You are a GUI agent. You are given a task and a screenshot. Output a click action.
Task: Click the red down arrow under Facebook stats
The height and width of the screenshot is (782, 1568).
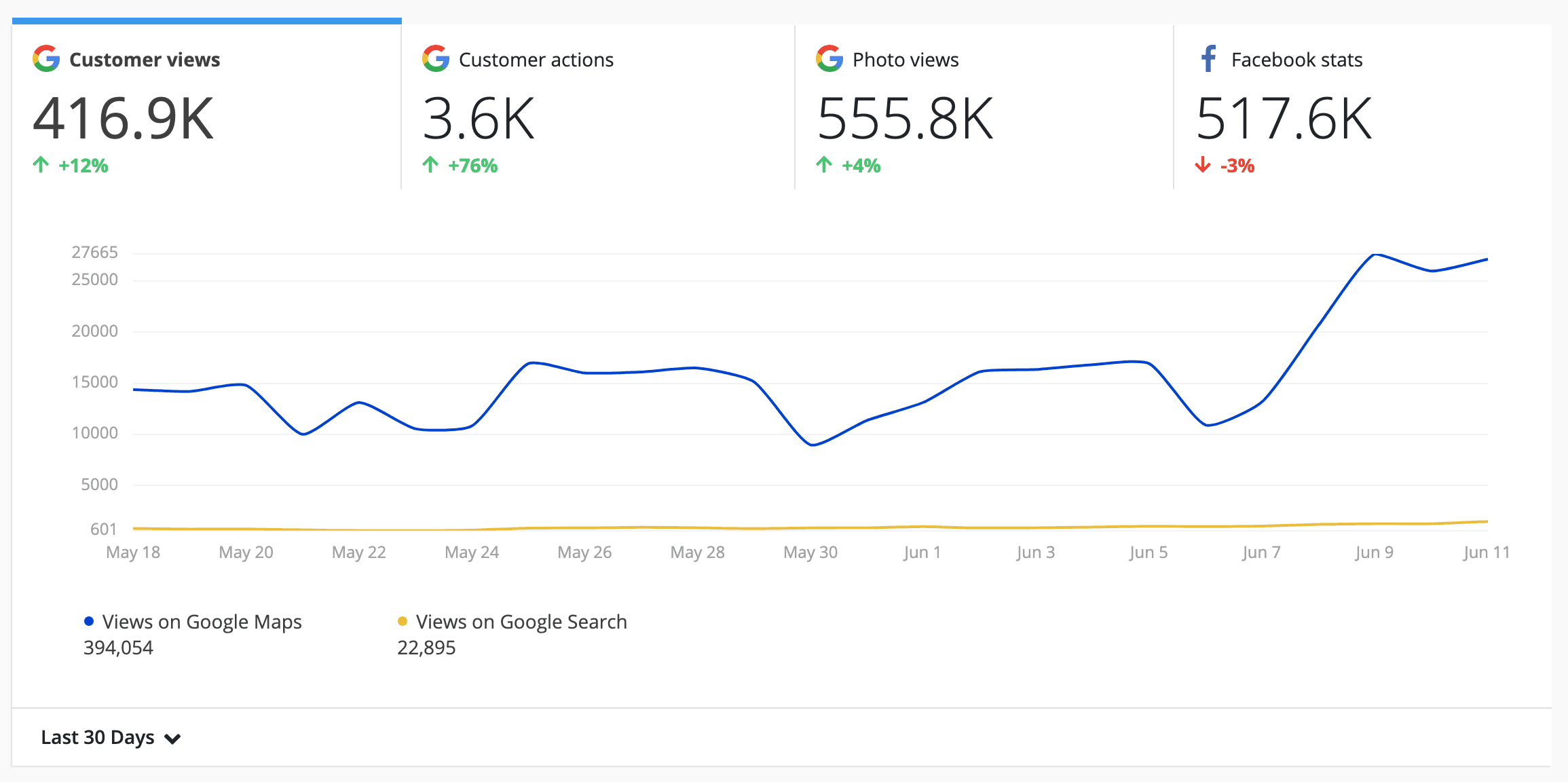click(x=1202, y=164)
